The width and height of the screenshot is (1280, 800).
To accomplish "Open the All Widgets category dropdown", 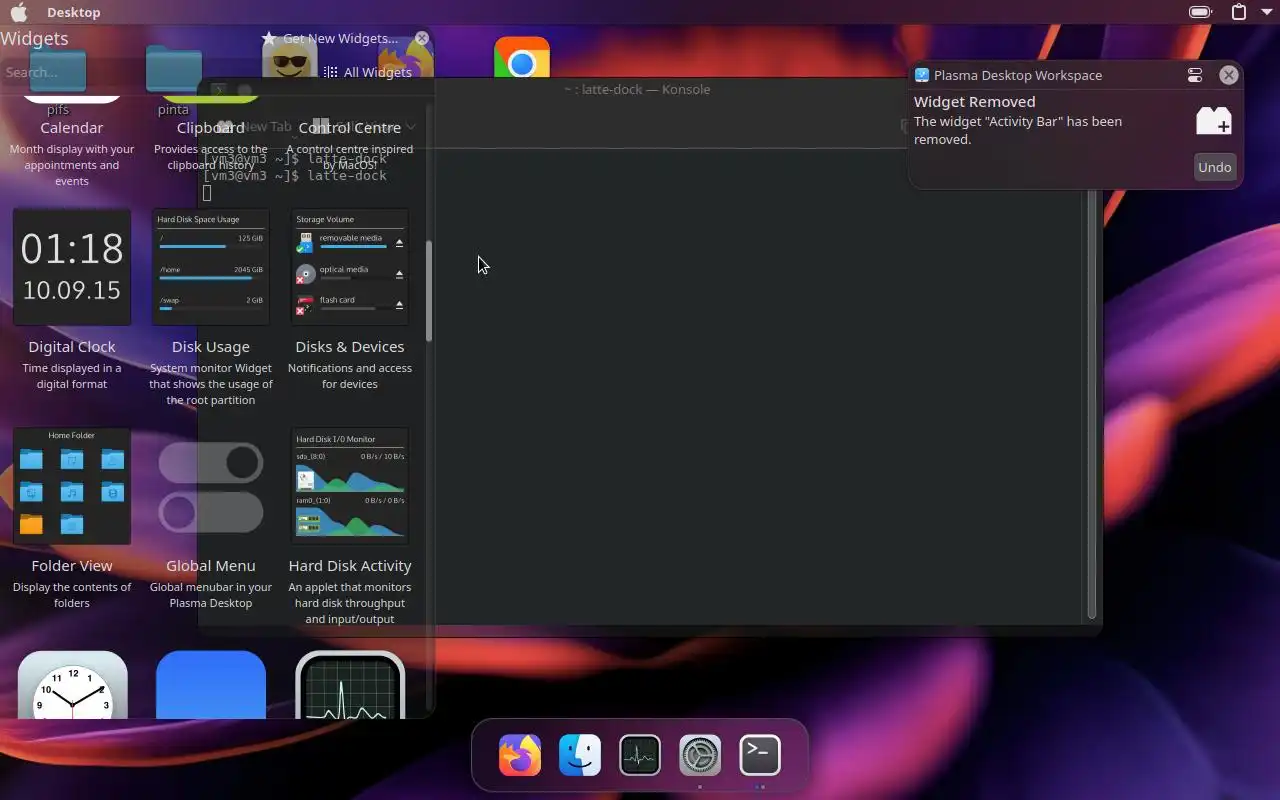I will coord(368,72).
